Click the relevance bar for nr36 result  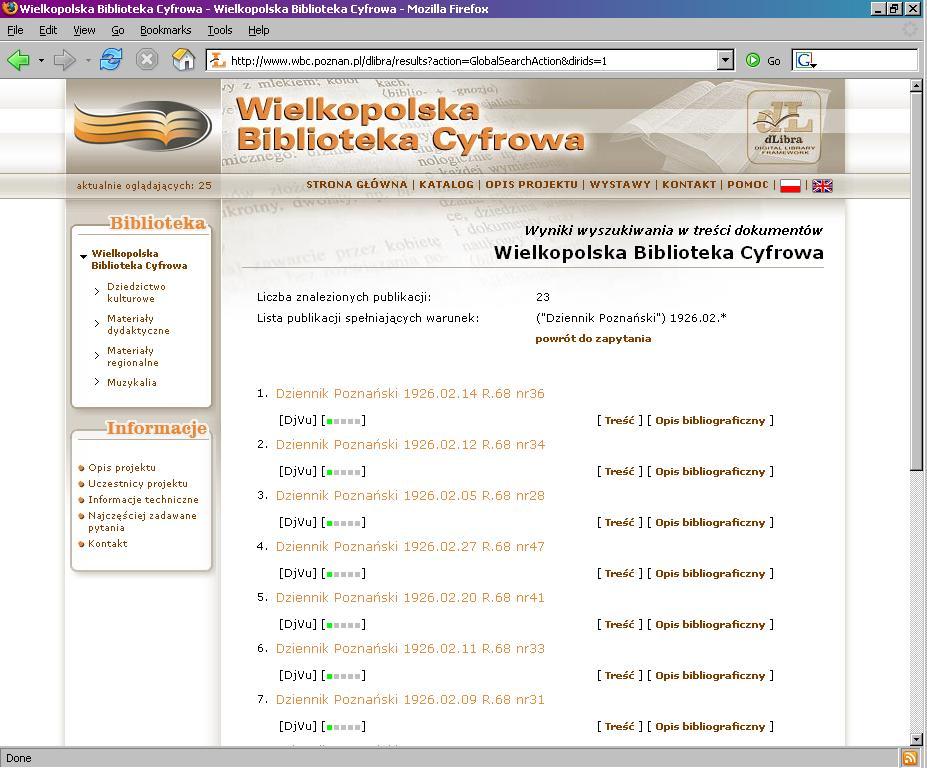click(x=343, y=422)
